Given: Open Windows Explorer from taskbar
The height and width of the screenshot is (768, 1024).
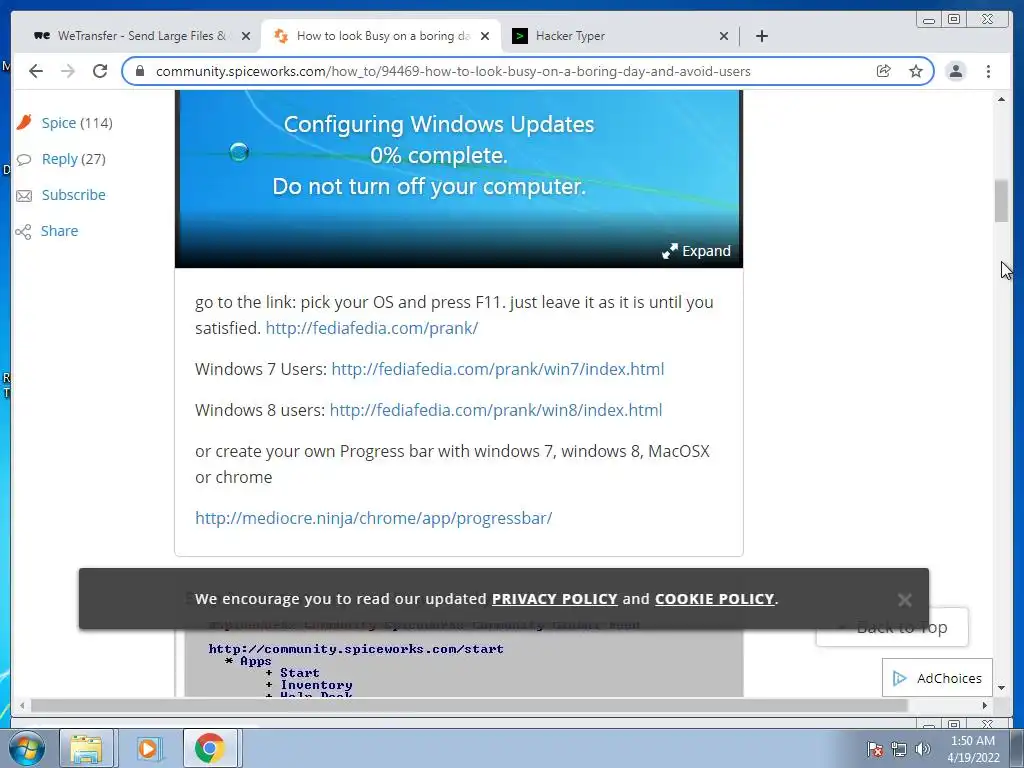Looking at the screenshot, I should pyautogui.click(x=86, y=748).
